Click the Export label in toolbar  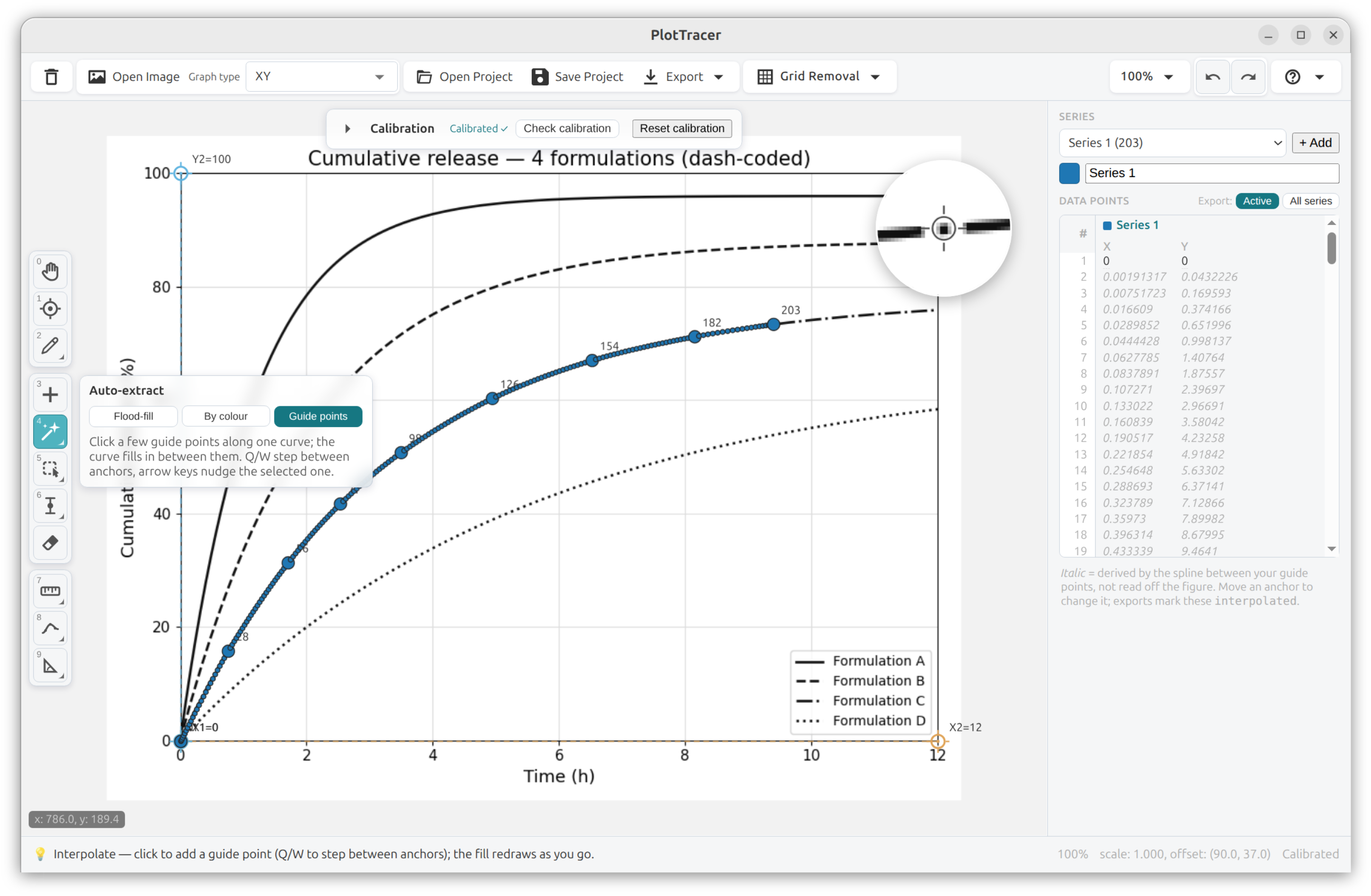tap(685, 76)
